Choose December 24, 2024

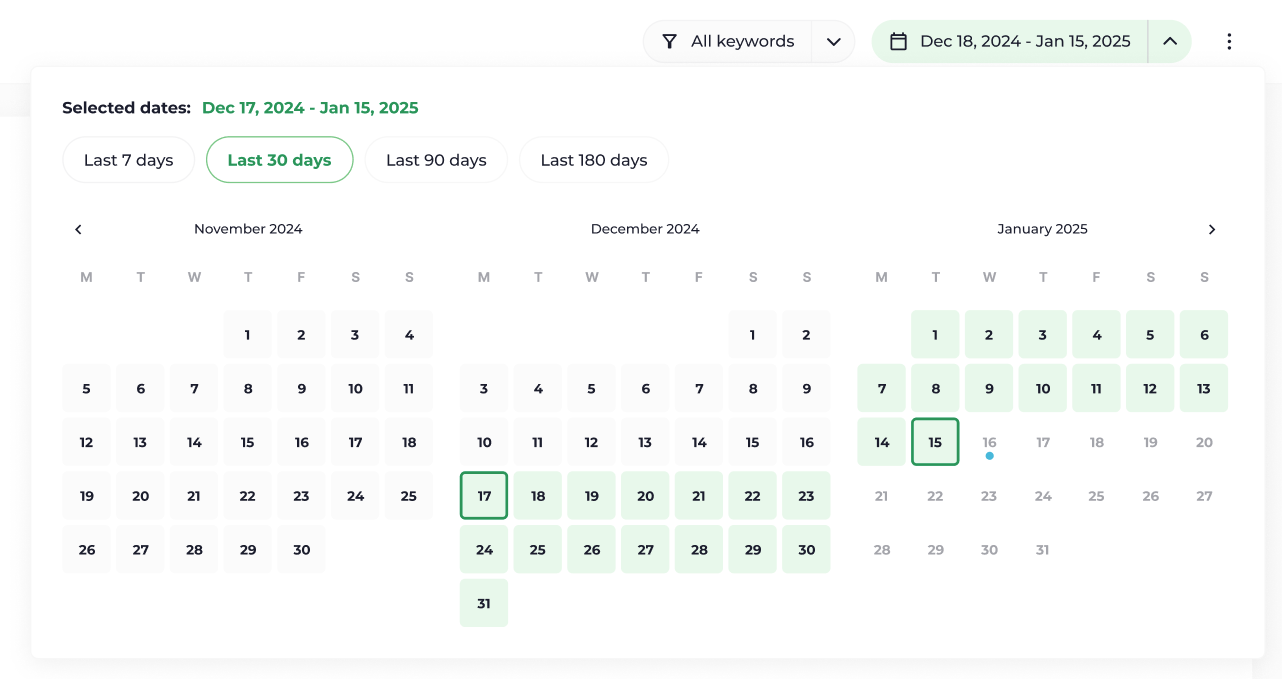484,550
